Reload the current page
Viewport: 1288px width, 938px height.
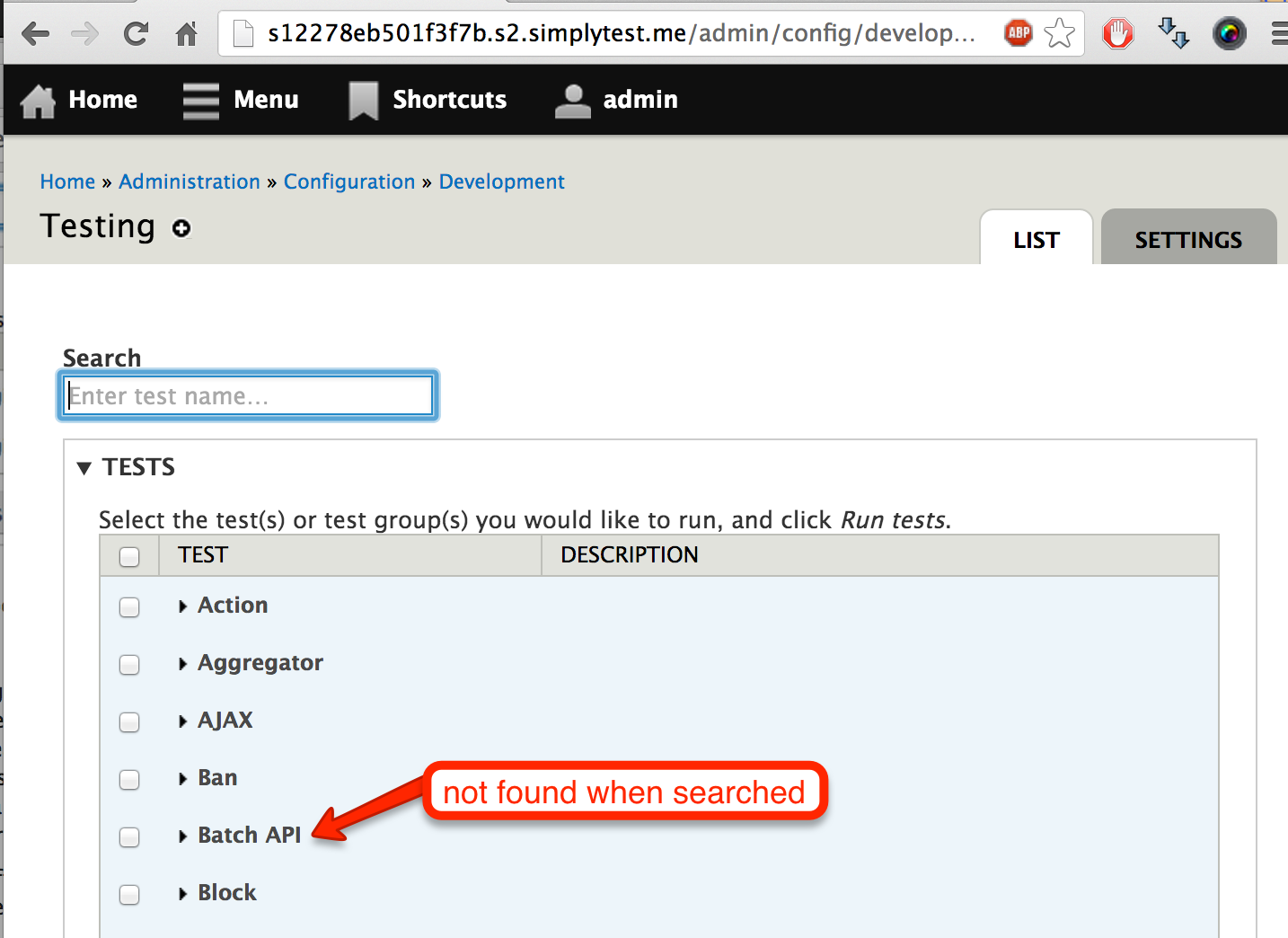click(137, 33)
